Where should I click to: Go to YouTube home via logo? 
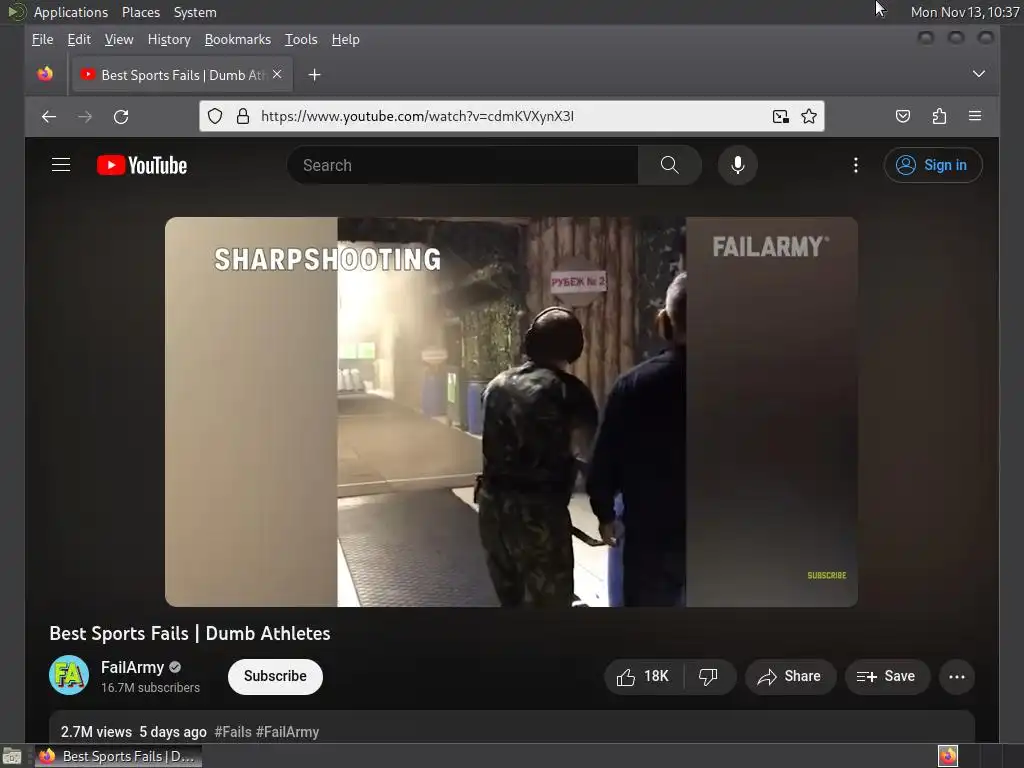[142, 165]
